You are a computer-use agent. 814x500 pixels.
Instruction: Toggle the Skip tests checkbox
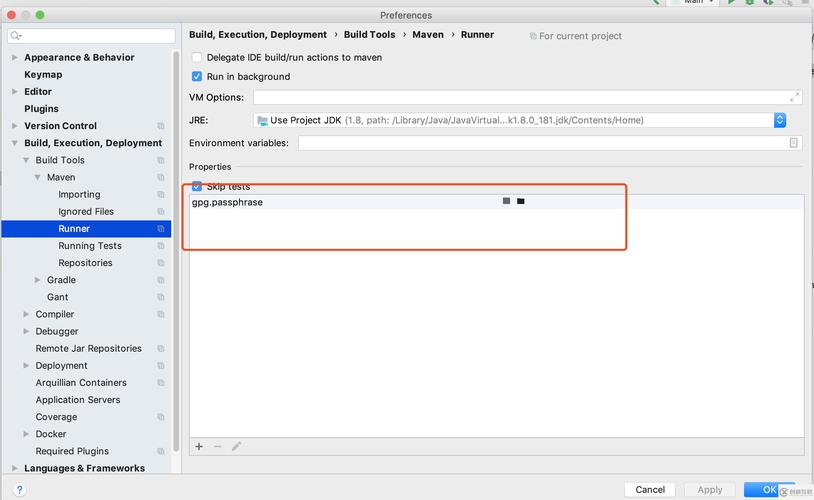pos(197,187)
